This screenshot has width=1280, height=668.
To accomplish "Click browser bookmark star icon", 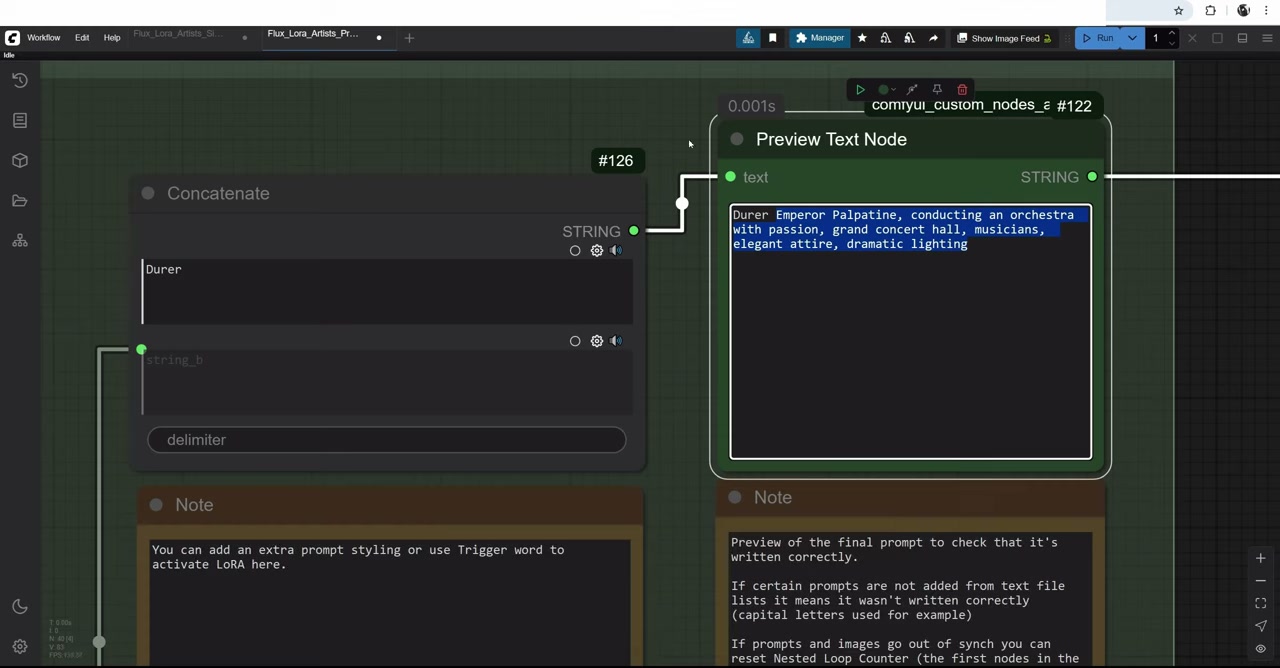I will pyautogui.click(x=1179, y=10).
